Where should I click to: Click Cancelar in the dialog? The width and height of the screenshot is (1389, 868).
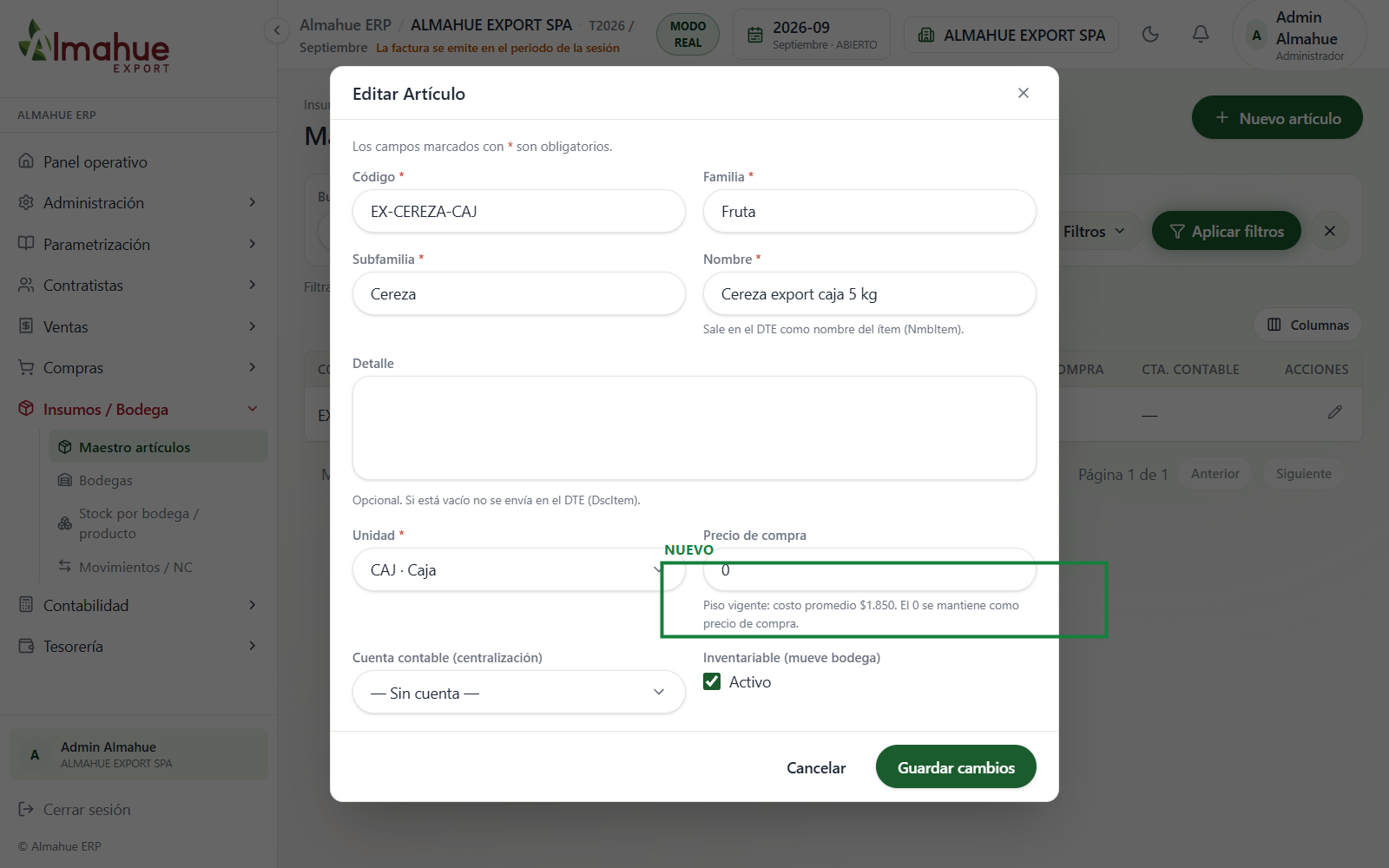point(816,767)
